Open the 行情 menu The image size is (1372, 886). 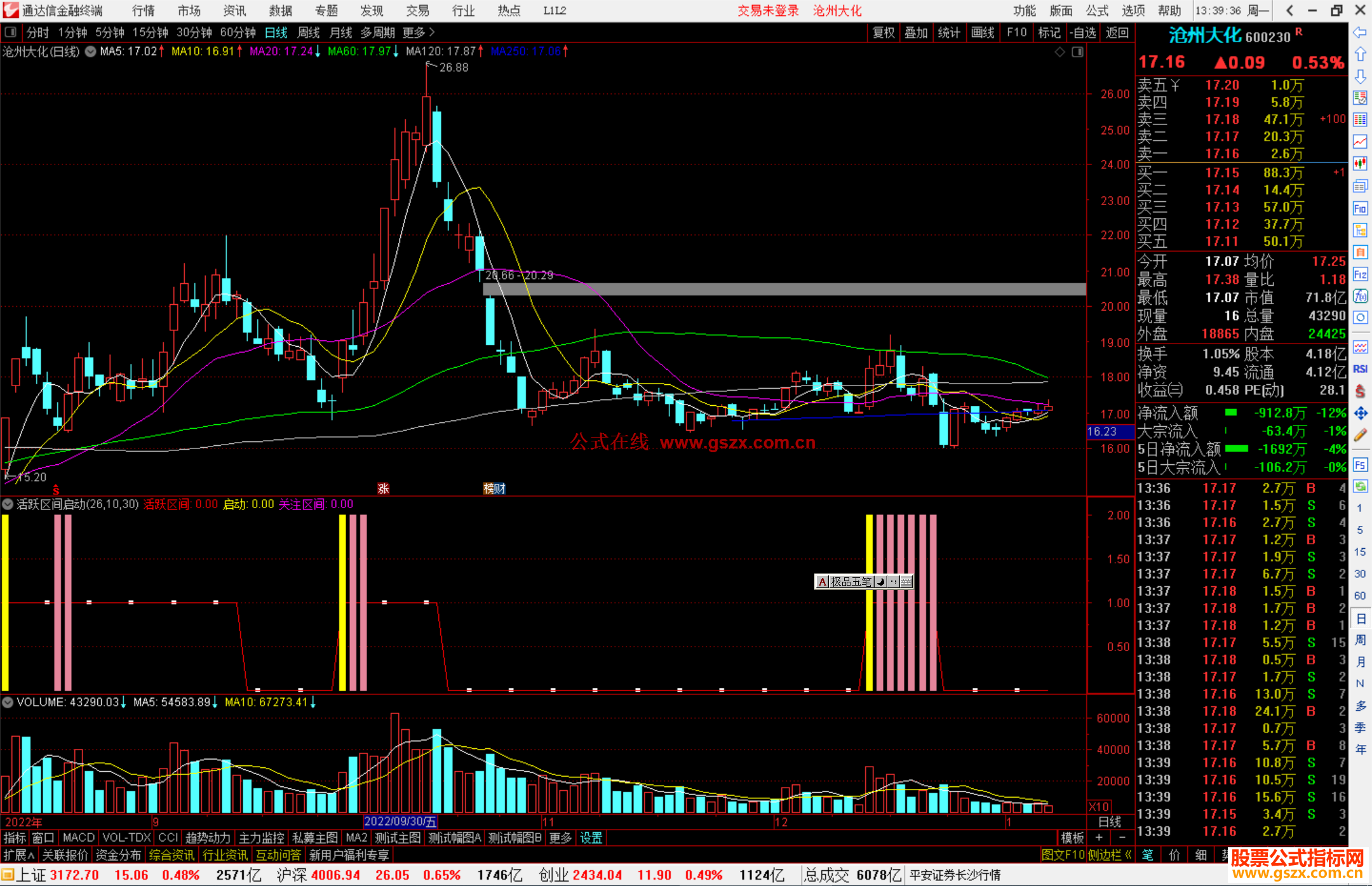coord(143,11)
